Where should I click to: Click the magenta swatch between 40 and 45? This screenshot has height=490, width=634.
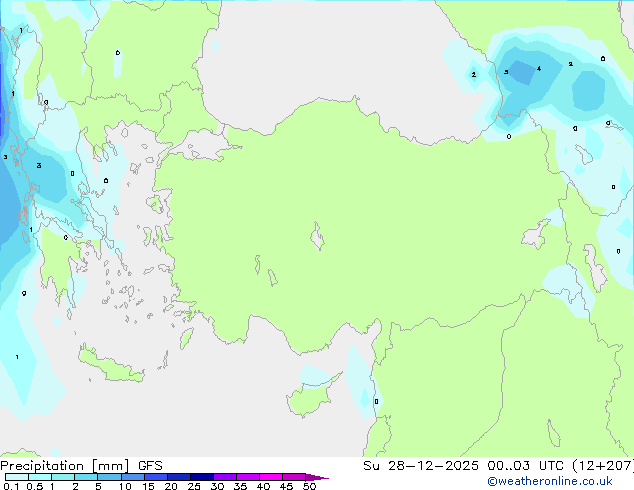click(x=271, y=477)
